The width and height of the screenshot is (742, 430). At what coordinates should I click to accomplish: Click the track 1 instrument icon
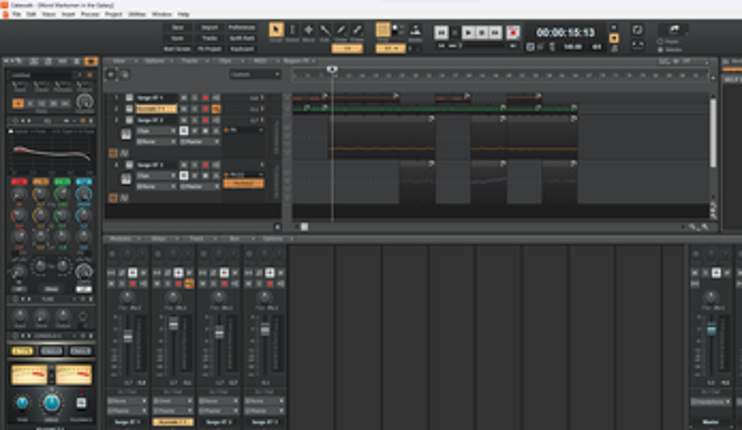click(x=129, y=97)
